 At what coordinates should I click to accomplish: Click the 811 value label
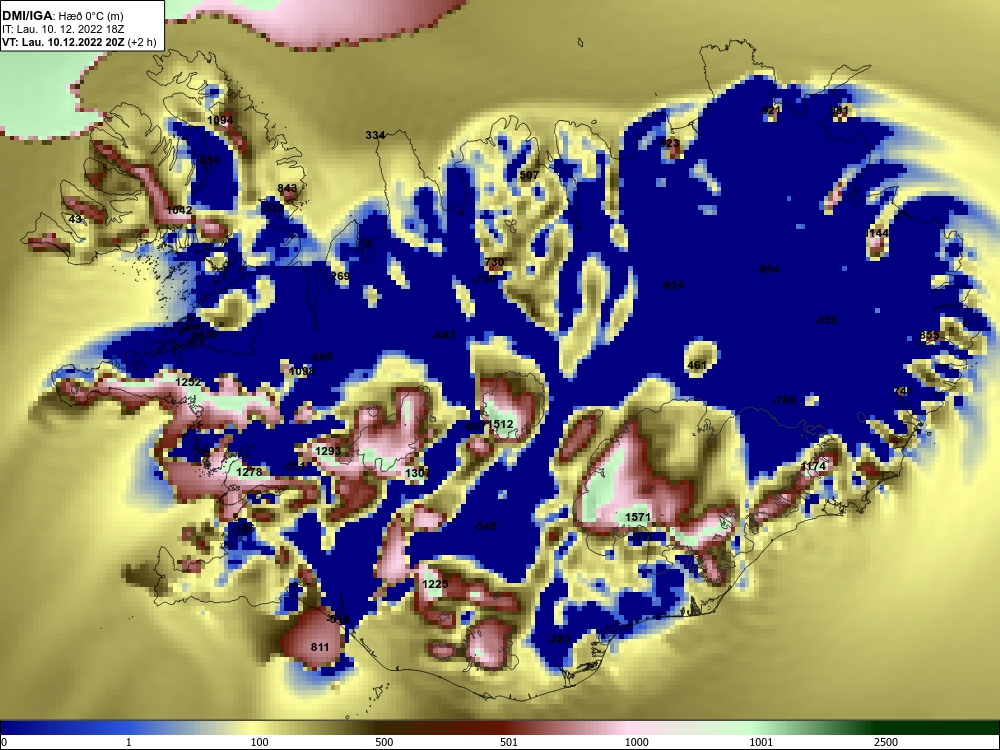(x=320, y=647)
